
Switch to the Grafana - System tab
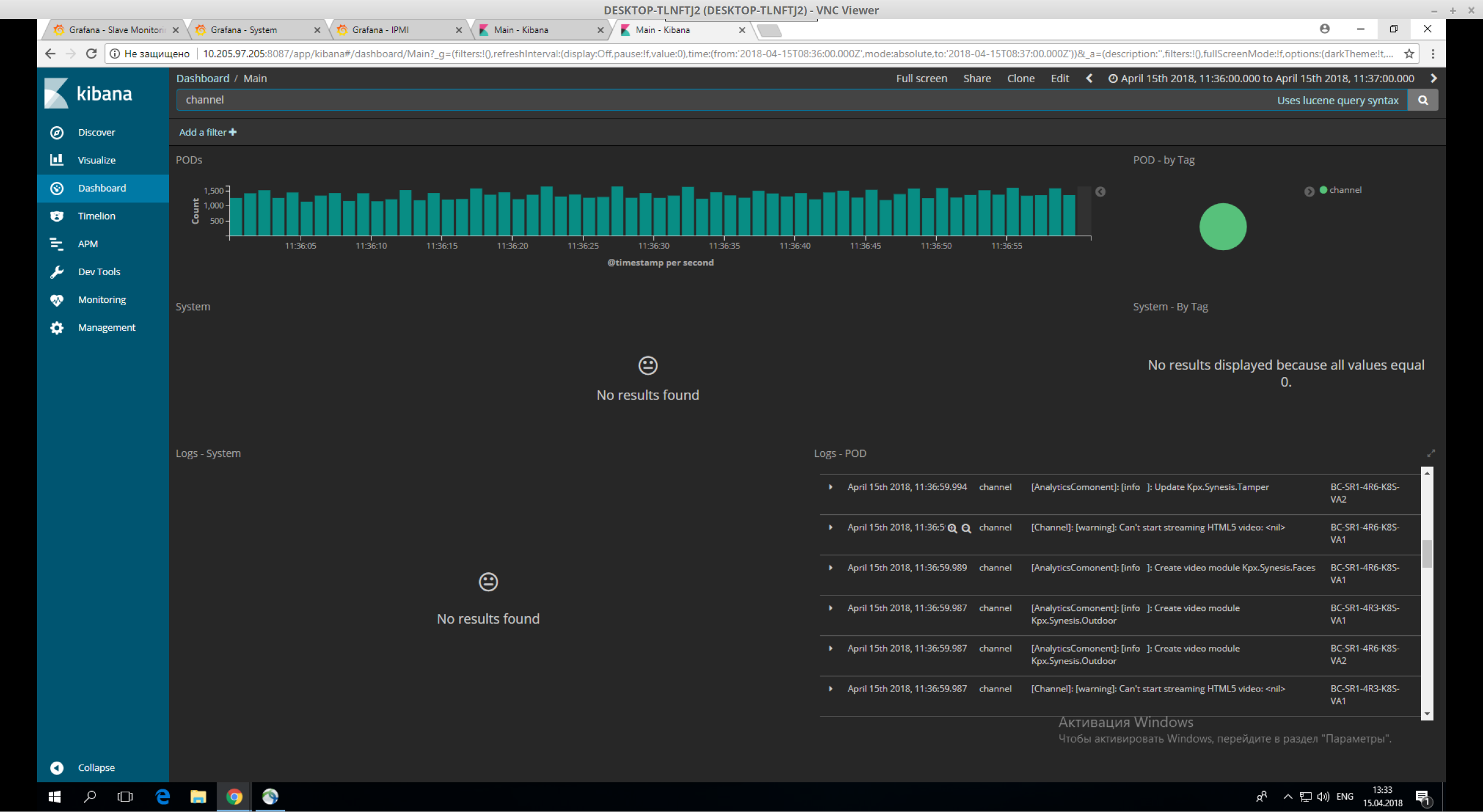click(x=257, y=30)
